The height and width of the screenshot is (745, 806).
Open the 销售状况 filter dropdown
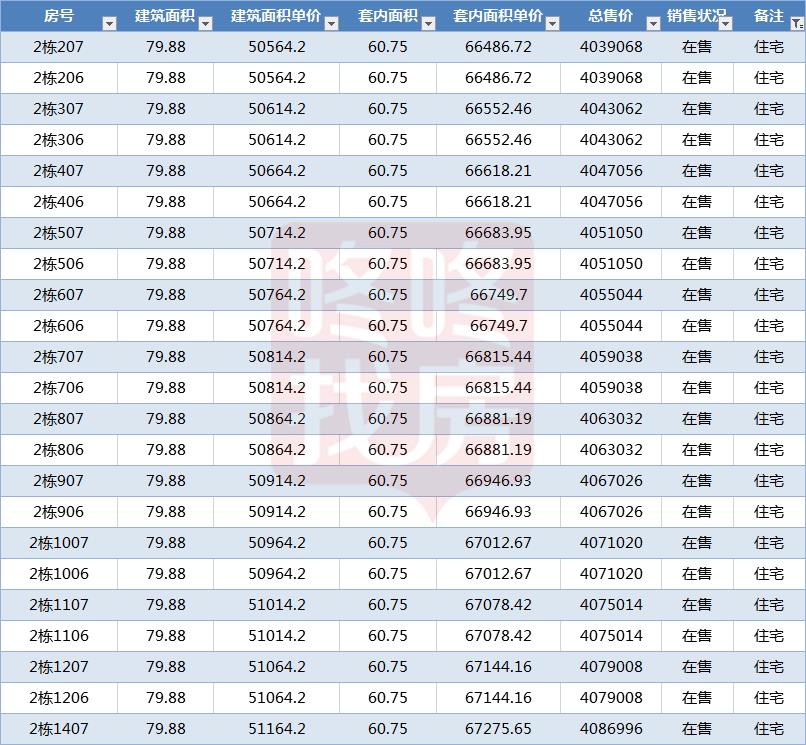(x=724, y=23)
